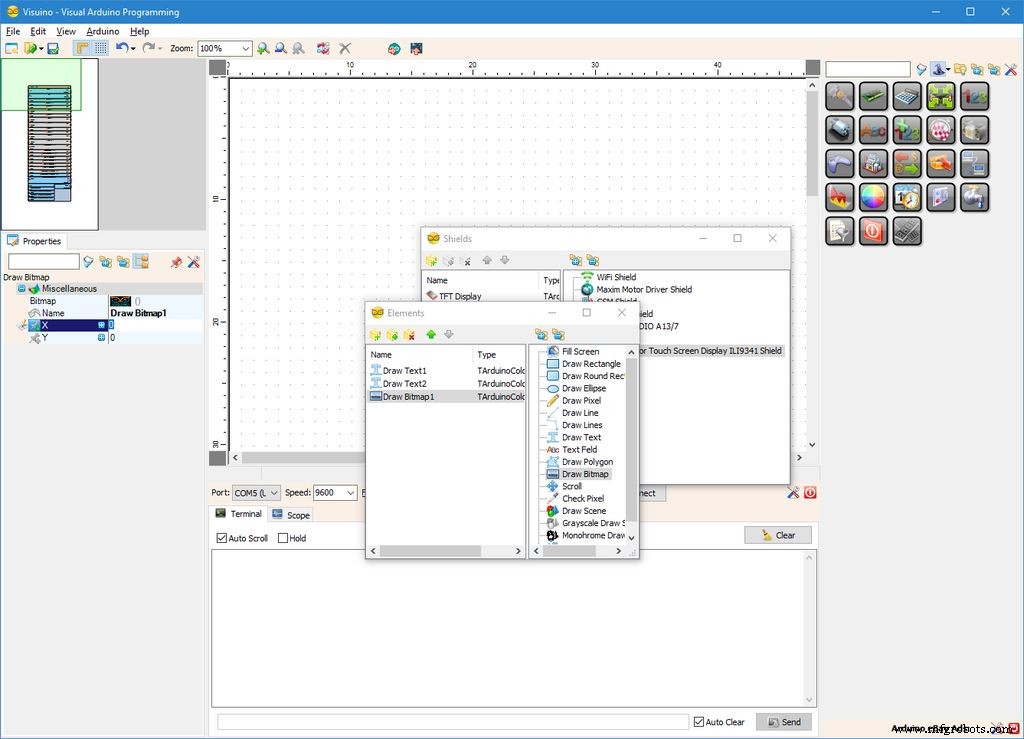
Task: Select the color wheel component in the component palette
Action: tap(873, 196)
